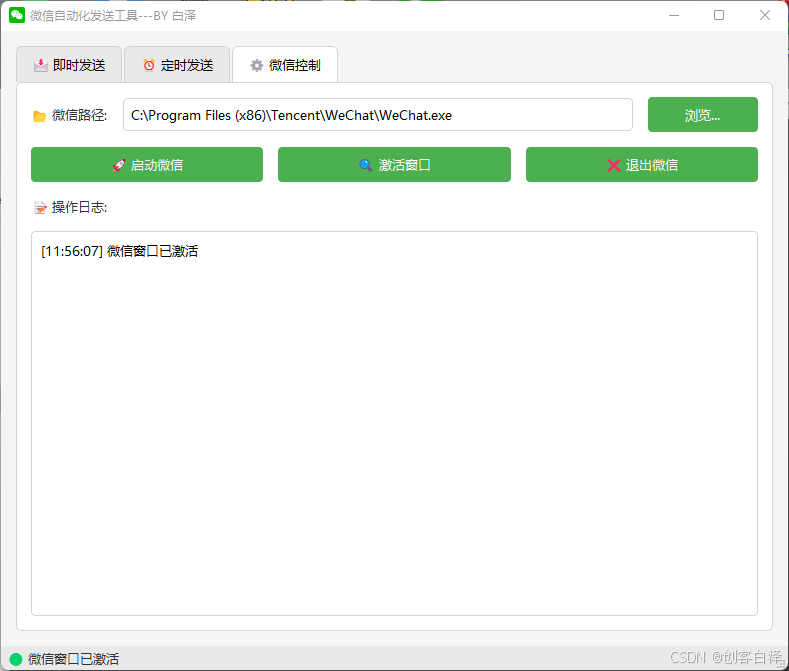
Task: Click the status bar text 微信窗口已激活
Action: click(73, 659)
